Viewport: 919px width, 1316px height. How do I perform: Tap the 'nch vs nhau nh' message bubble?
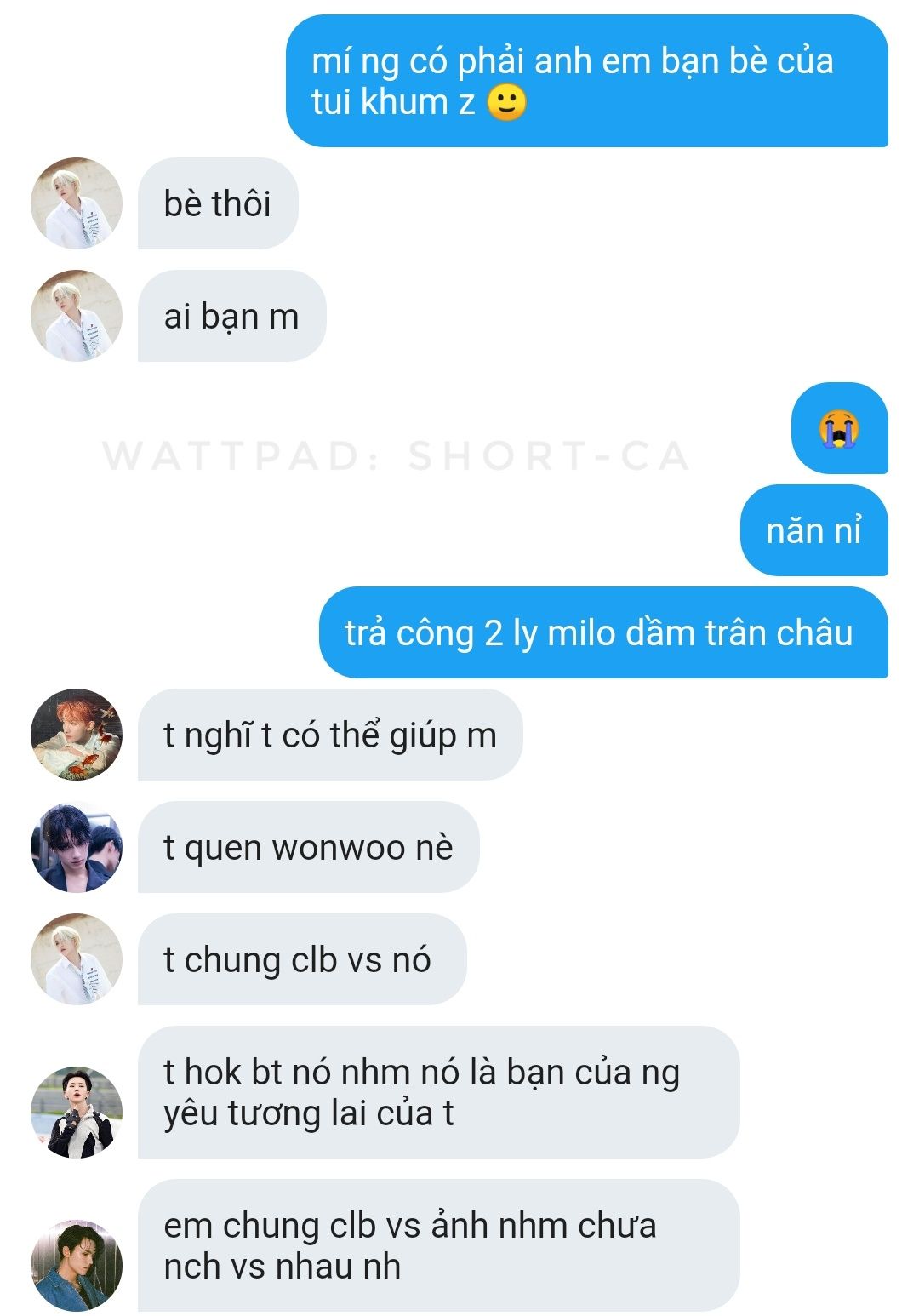(x=438, y=1245)
